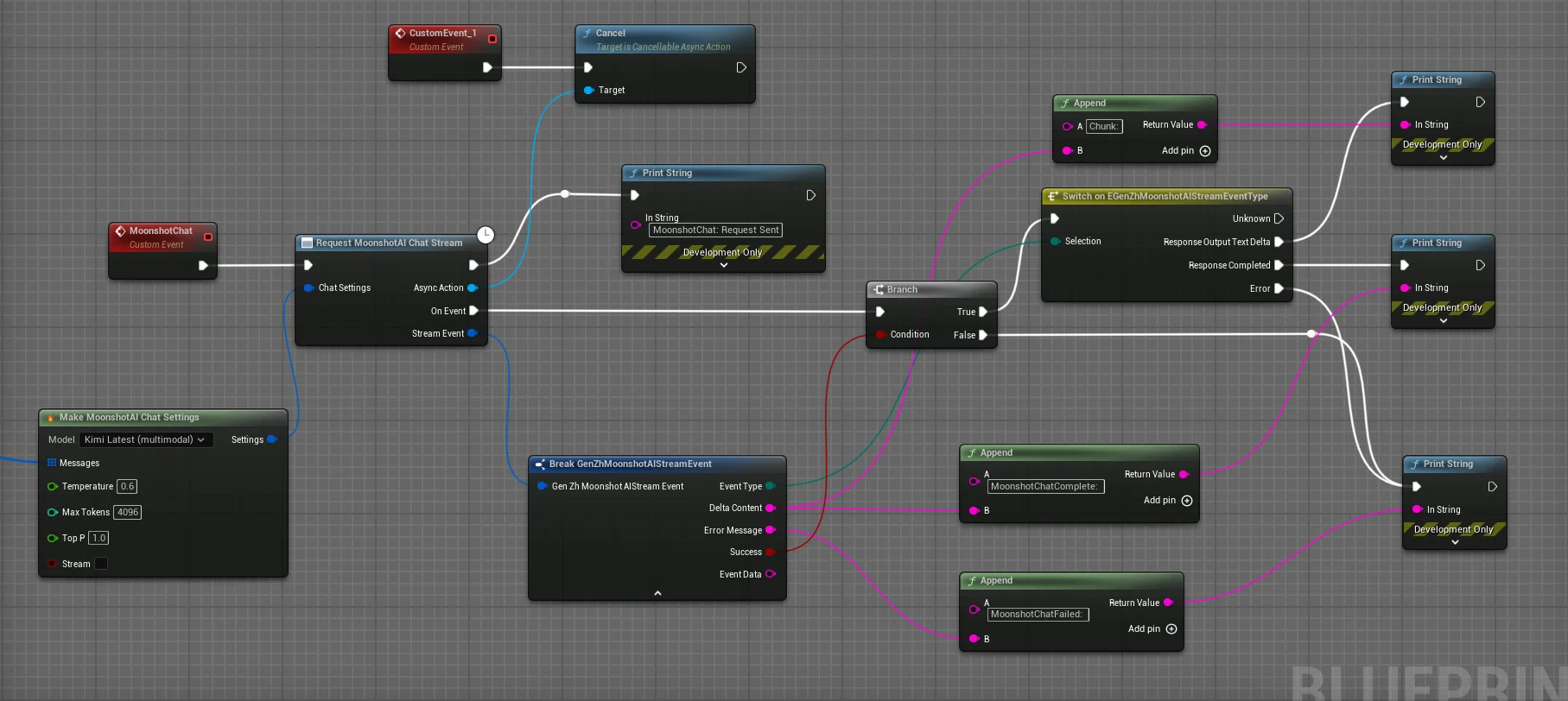Click the Top P value field
Viewport: 1568px width, 701px height.
click(x=98, y=538)
